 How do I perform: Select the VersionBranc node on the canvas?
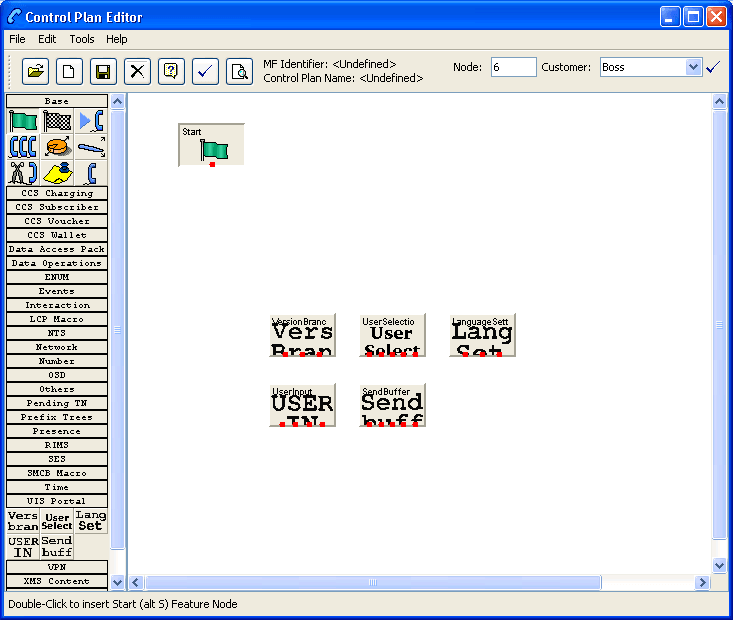click(x=302, y=335)
